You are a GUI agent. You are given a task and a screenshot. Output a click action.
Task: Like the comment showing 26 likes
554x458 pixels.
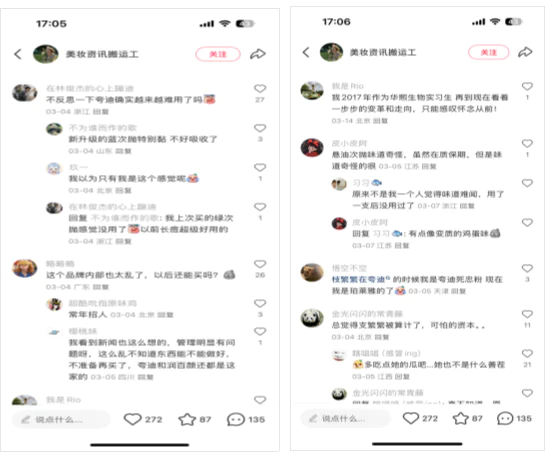[x=260, y=264]
